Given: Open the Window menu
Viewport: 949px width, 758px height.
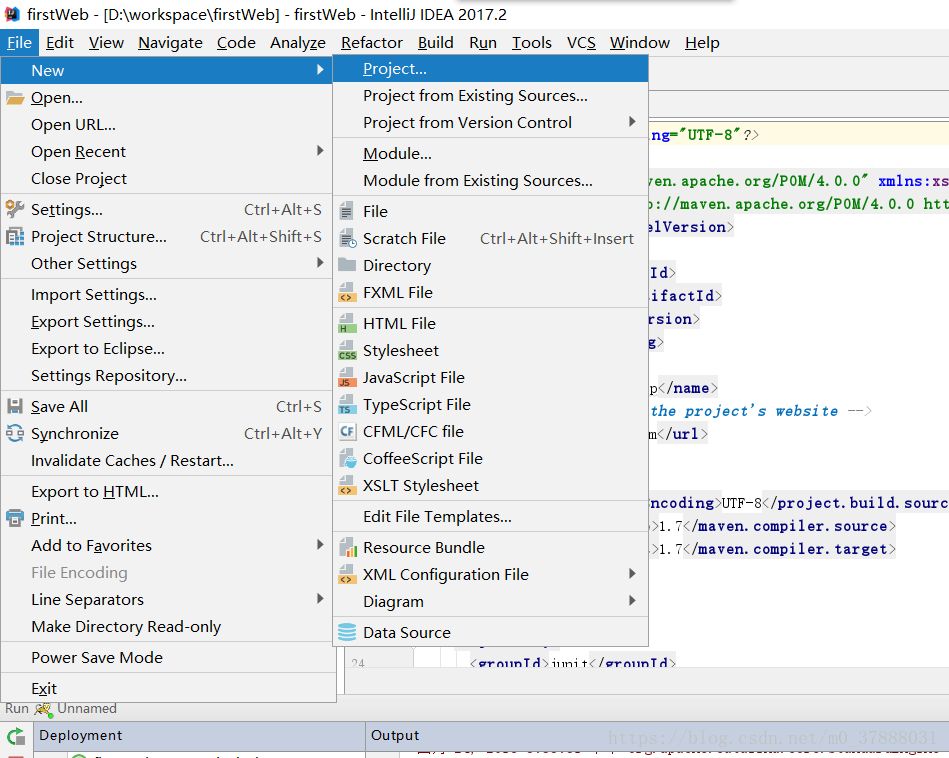Looking at the screenshot, I should (640, 43).
